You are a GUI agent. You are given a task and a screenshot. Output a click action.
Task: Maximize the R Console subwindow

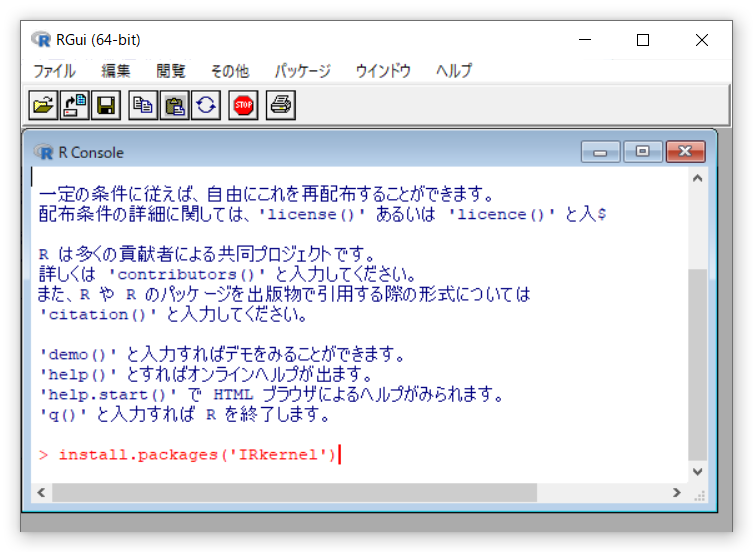point(642,152)
